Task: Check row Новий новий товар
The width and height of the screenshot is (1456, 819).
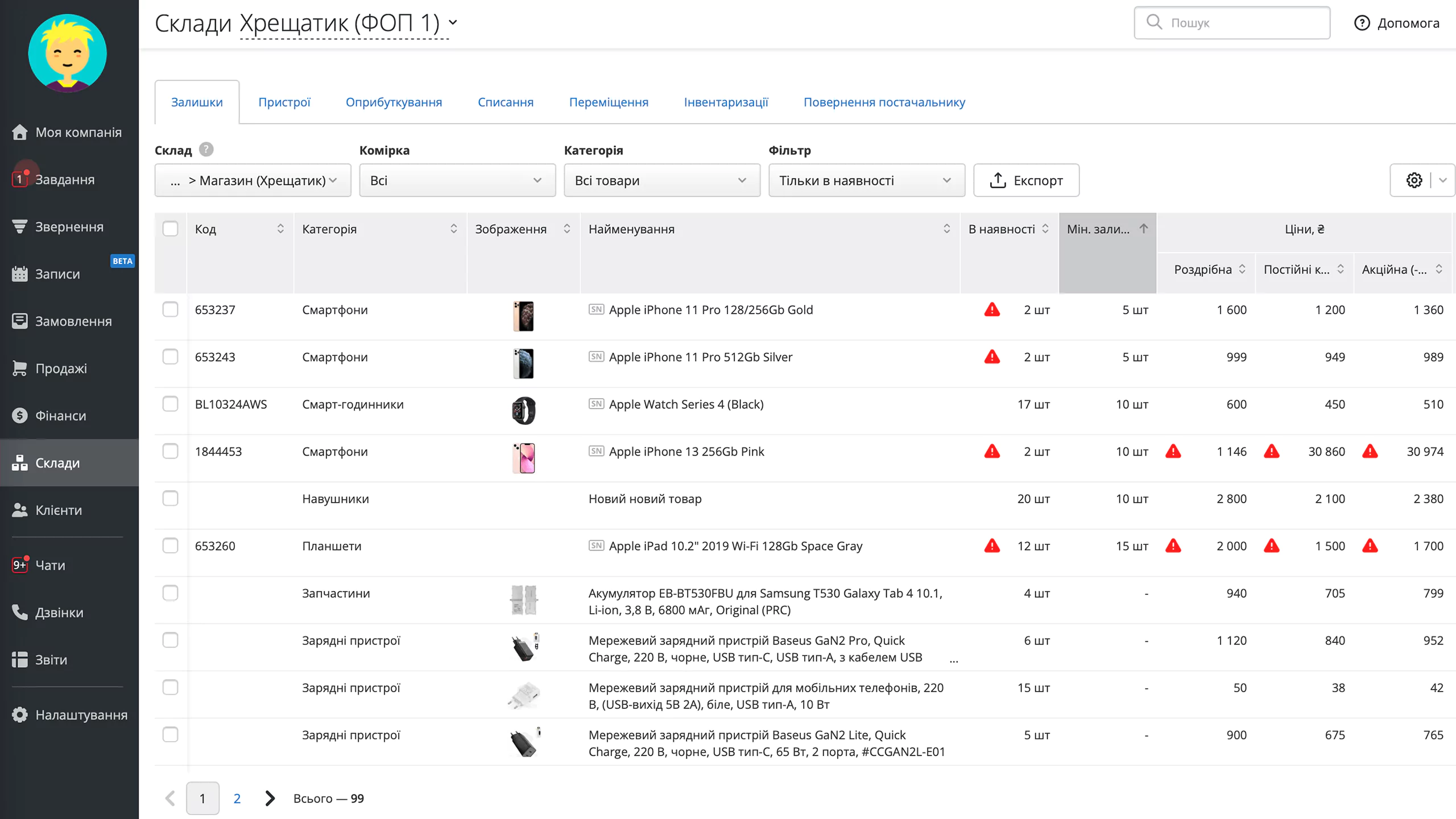Action: tap(170, 498)
